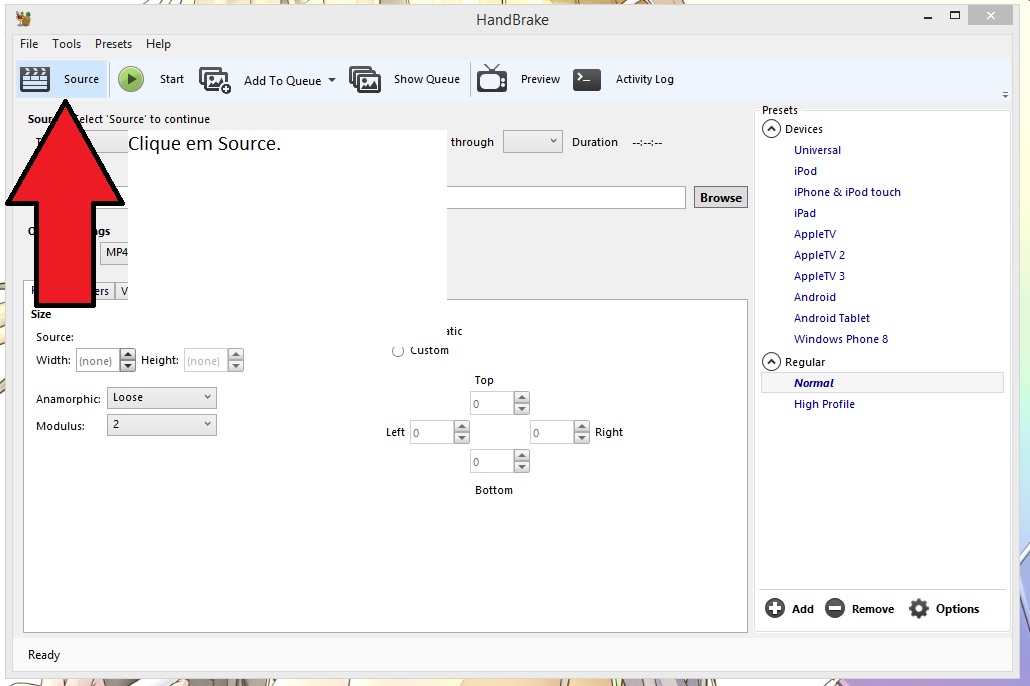
Task: Select the iPad preset
Action: (x=805, y=213)
